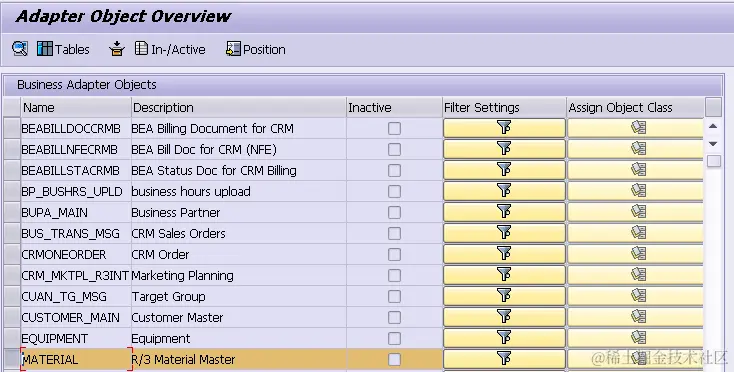Assign object class for CUAN_TG_MSG
734x372 pixels.
635,297
